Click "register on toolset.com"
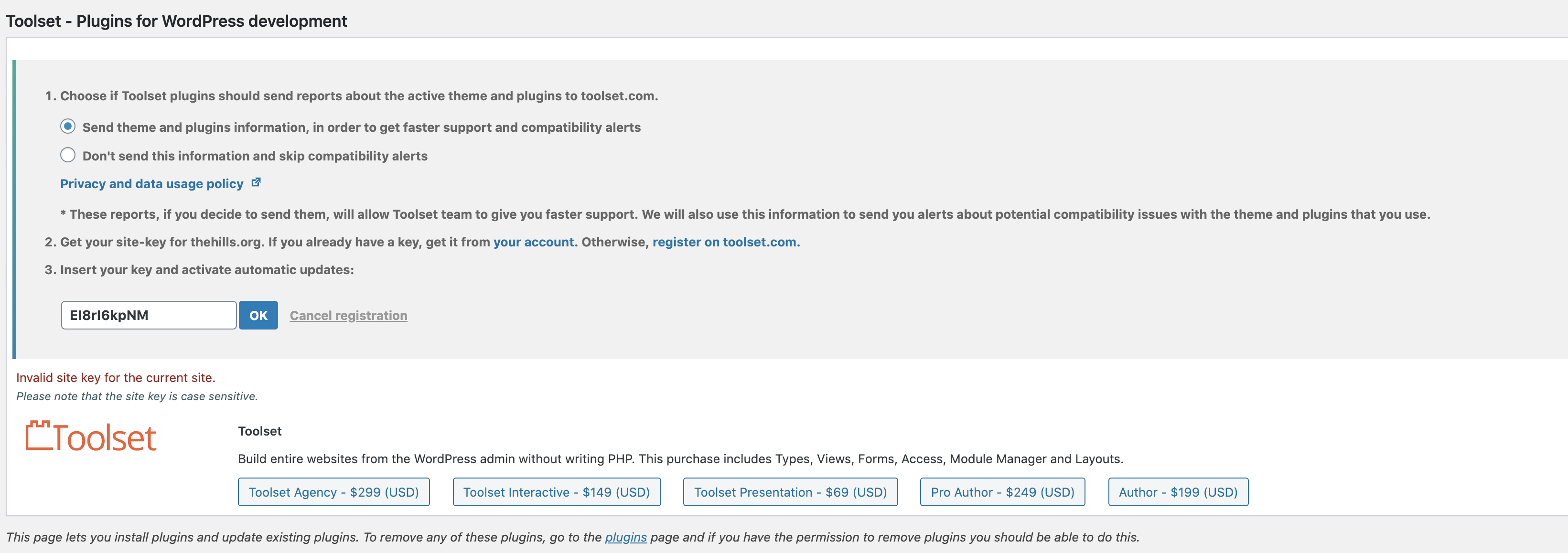The image size is (1568, 553). [x=726, y=242]
